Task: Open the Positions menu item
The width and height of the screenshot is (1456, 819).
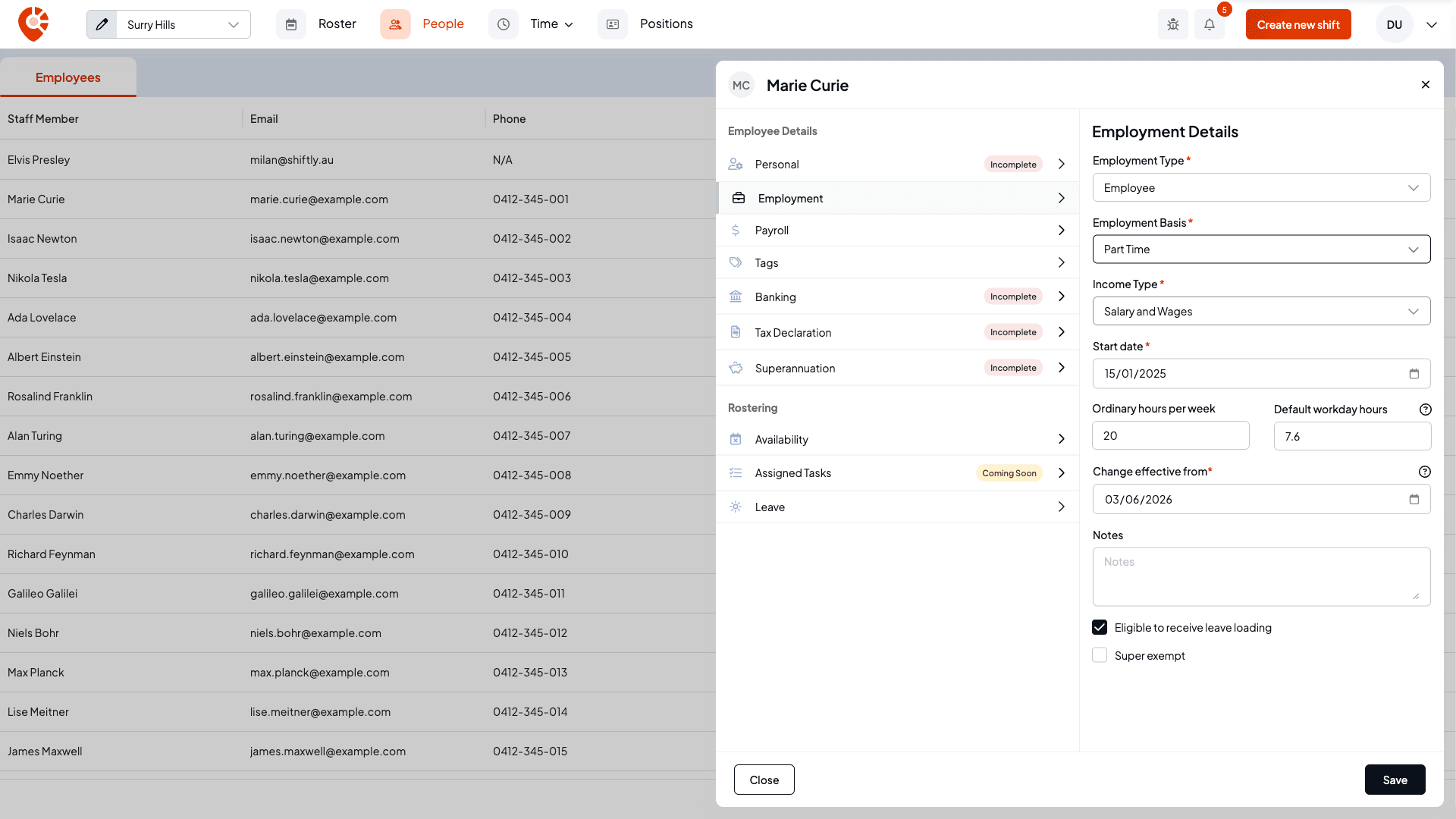Action: (x=667, y=24)
